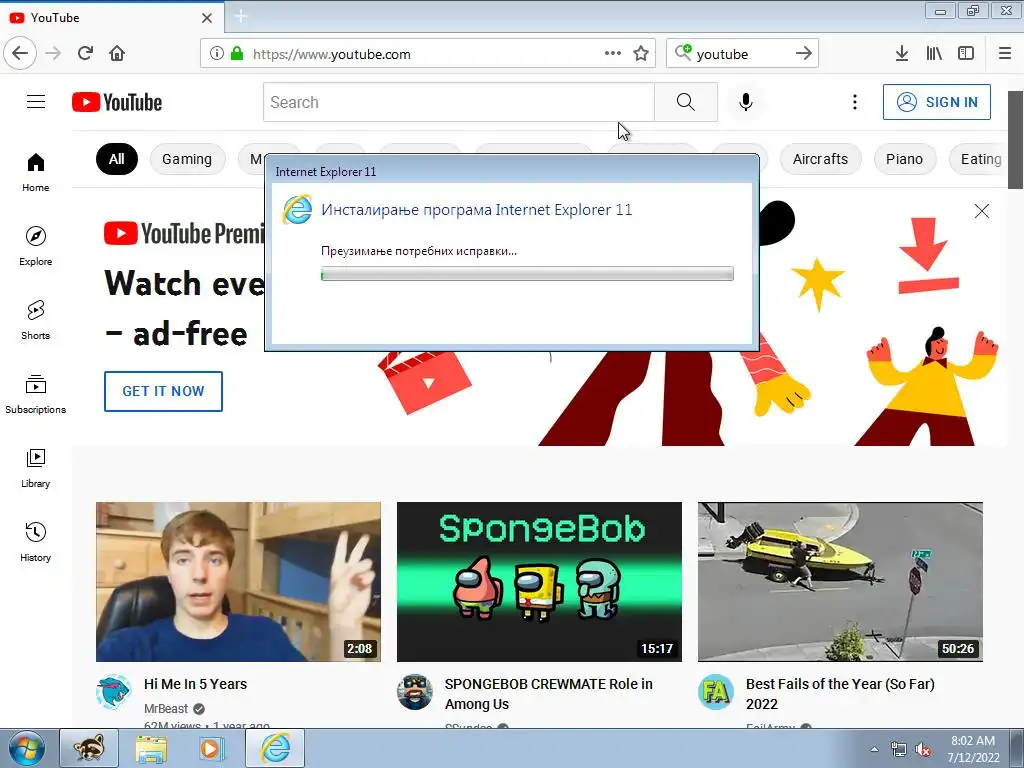Viewport: 1024px width, 768px height.
Task: Select the All filter chip
Action: click(117, 159)
